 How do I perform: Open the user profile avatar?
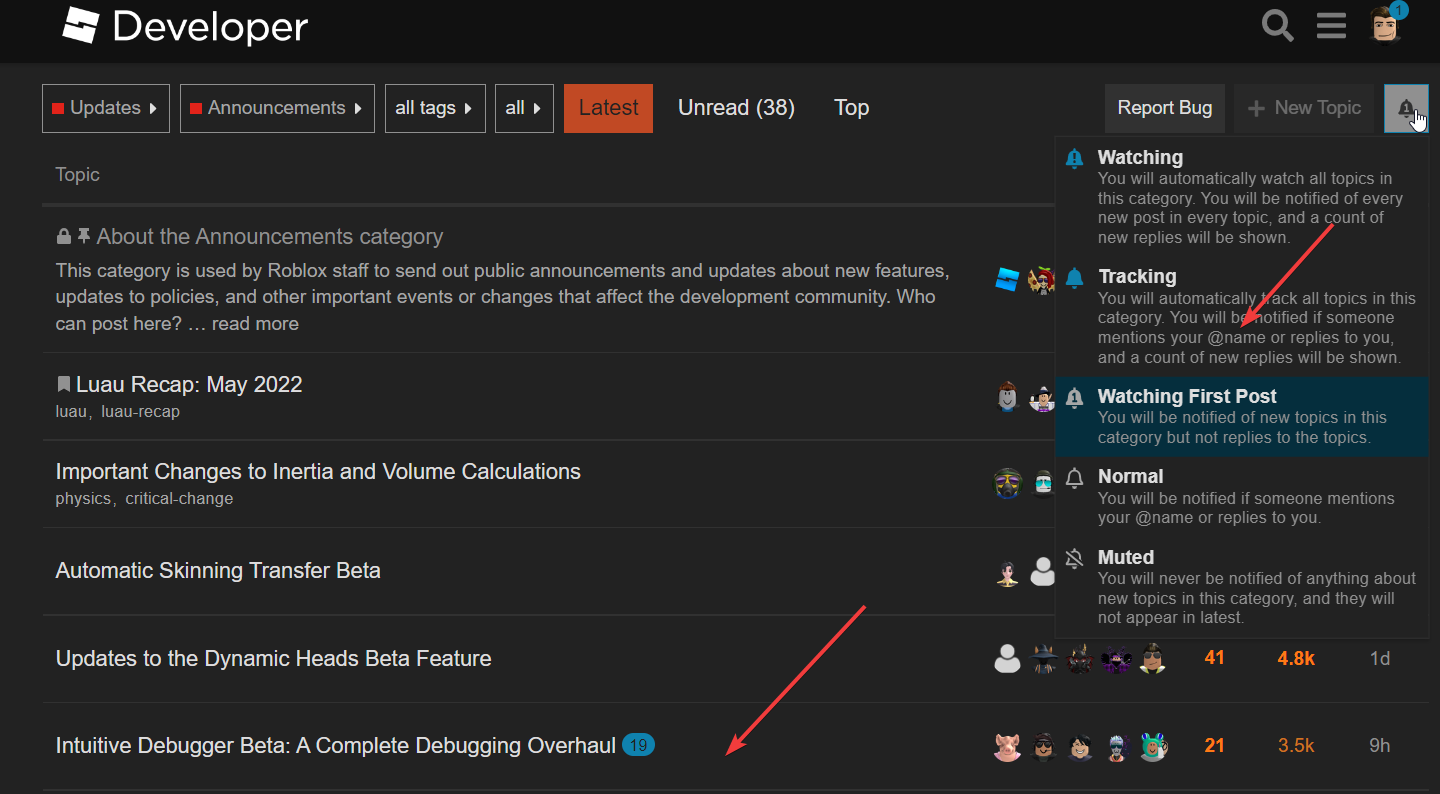pyautogui.click(x=1386, y=25)
